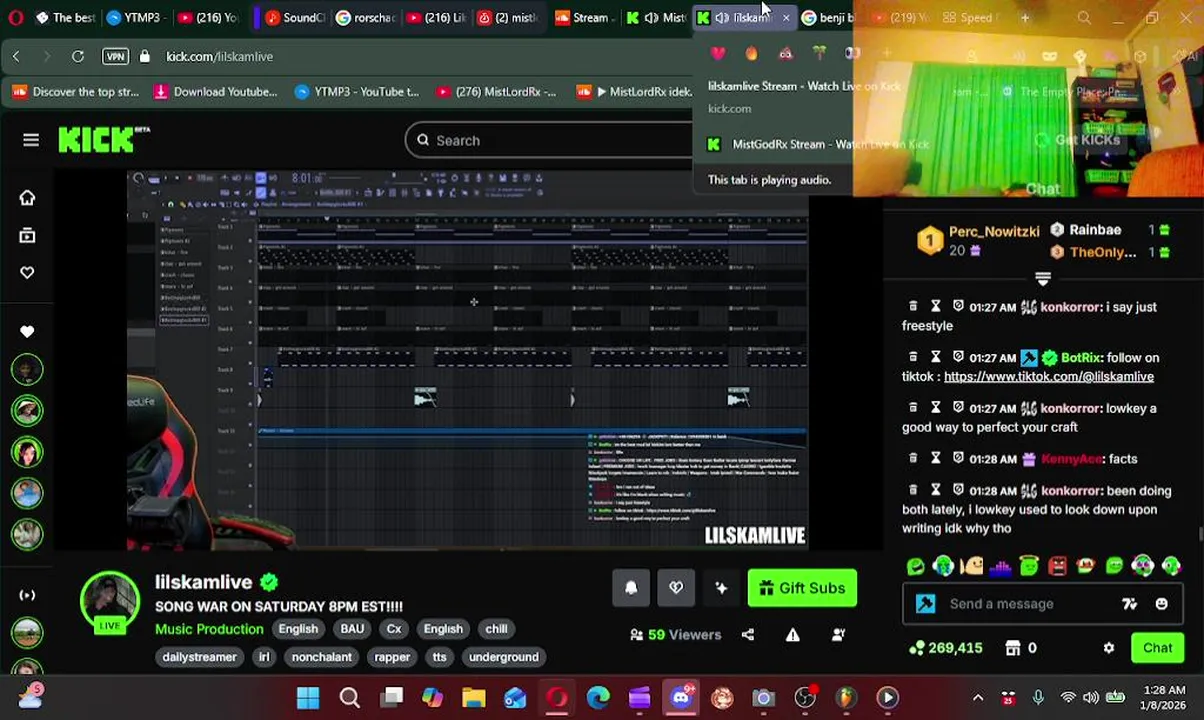Open 'Download Youtube...' bookmark
The width and height of the screenshot is (1204, 720).
tap(215, 92)
